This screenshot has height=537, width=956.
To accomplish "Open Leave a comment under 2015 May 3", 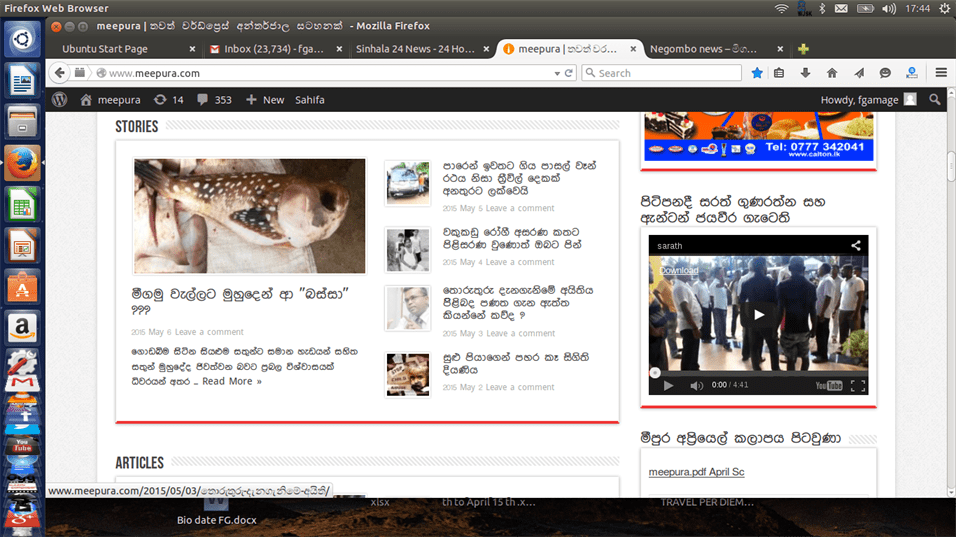I will click(520, 333).
